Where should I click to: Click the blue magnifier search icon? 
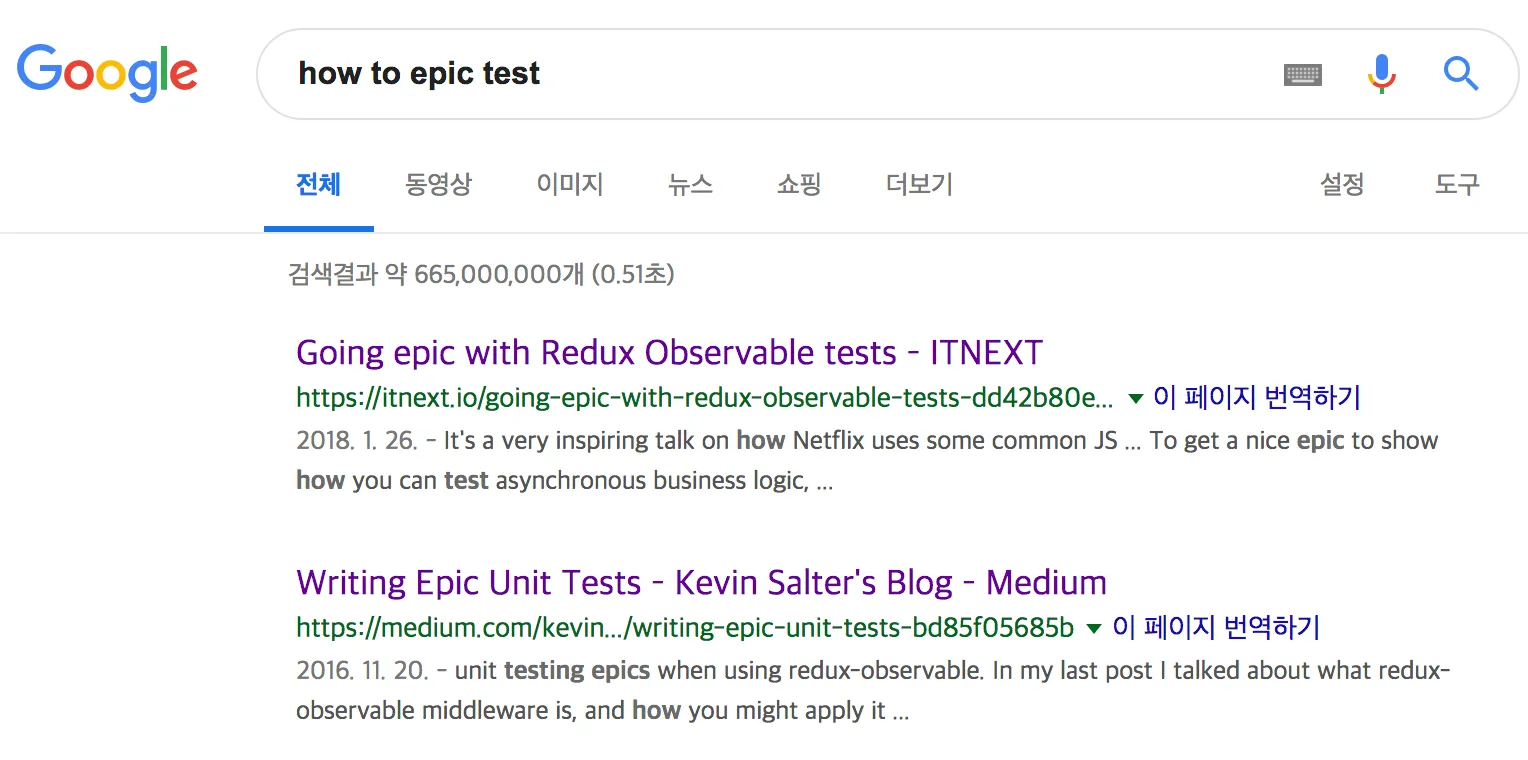tap(1460, 73)
